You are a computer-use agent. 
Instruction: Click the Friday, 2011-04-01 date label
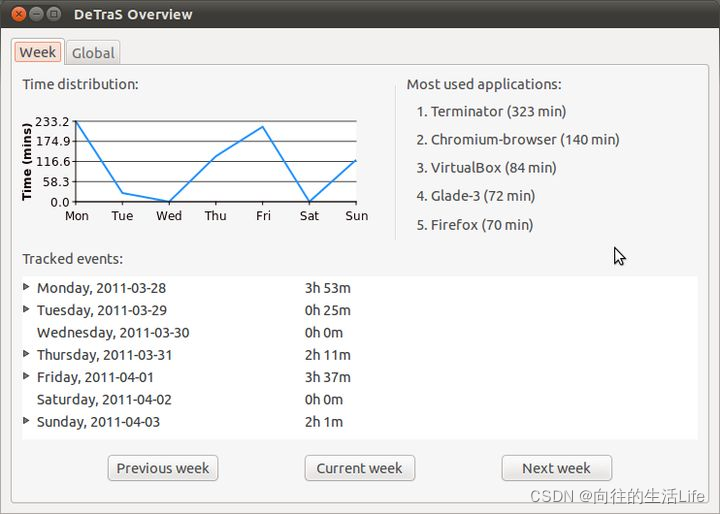[x=95, y=377]
